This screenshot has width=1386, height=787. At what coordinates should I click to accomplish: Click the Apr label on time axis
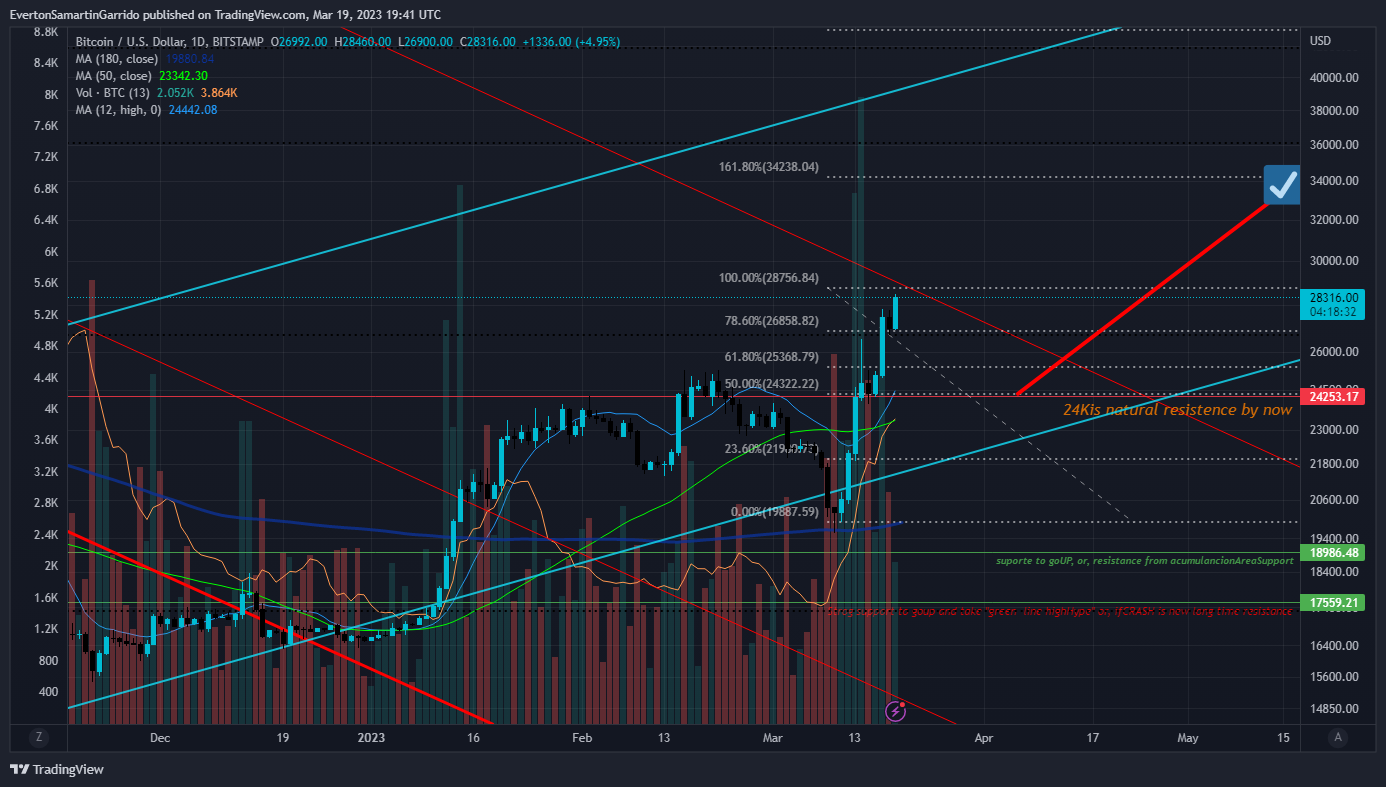(x=984, y=738)
